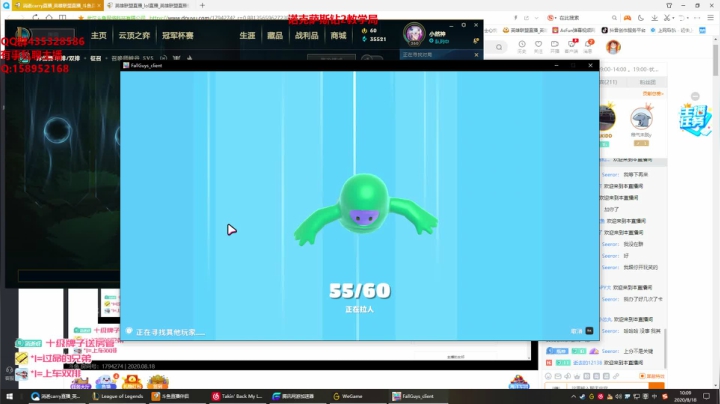Open the Douyu follow heart icon
This screenshot has width=720, height=404.
click(x=538, y=46)
